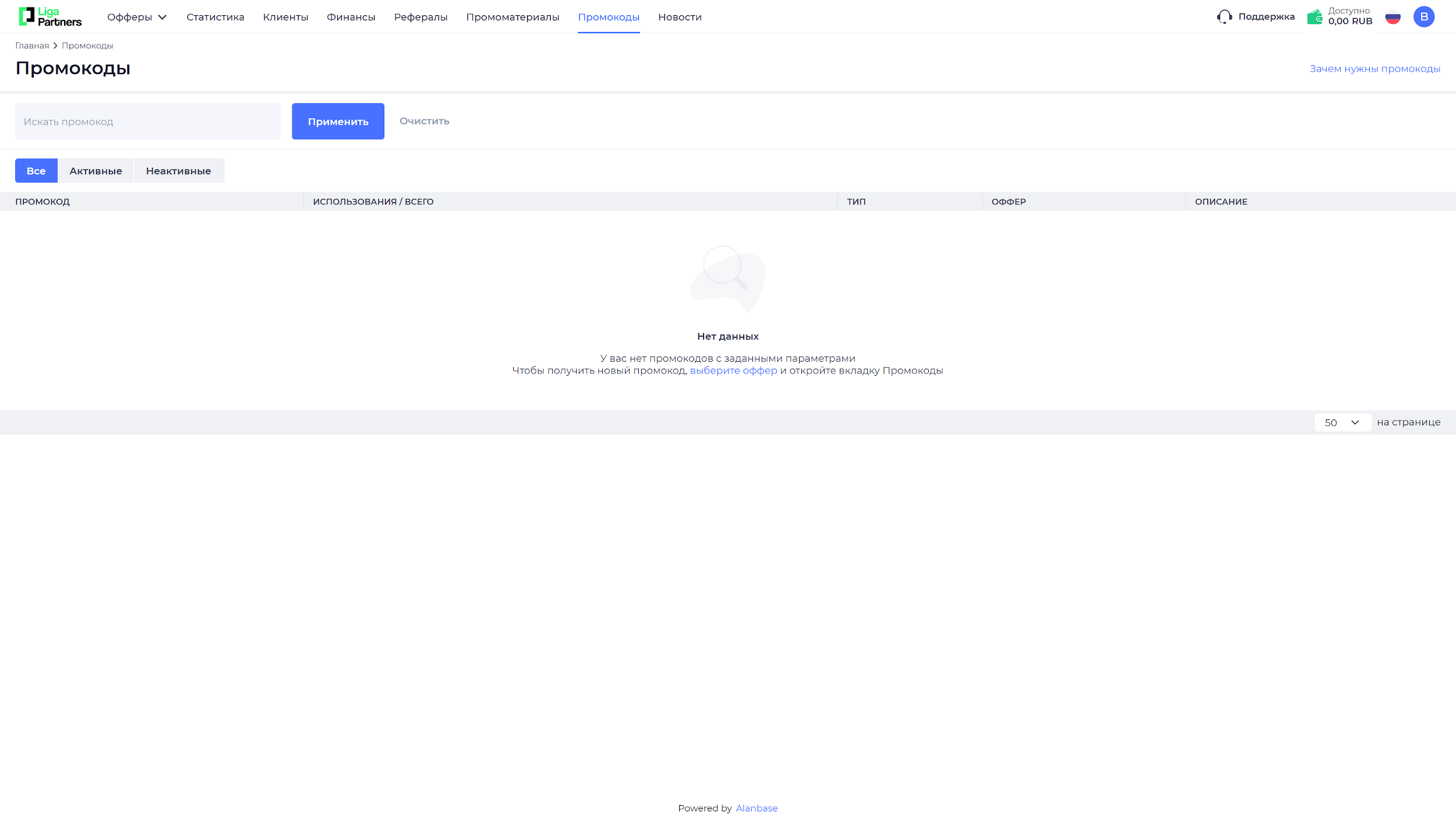Focus the Искать промокод search field

(x=147, y=121)
